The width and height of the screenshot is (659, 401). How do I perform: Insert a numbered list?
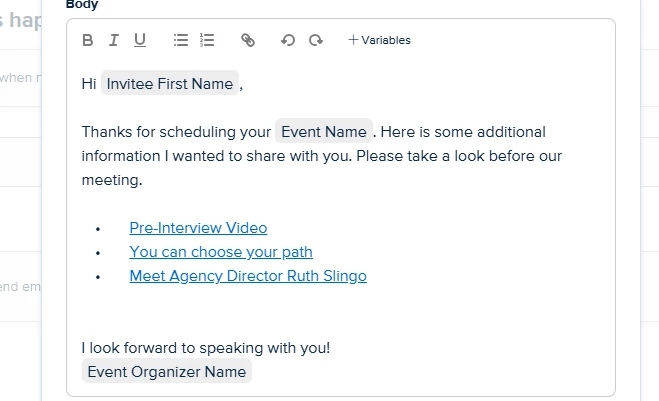(x=207, y=40)
